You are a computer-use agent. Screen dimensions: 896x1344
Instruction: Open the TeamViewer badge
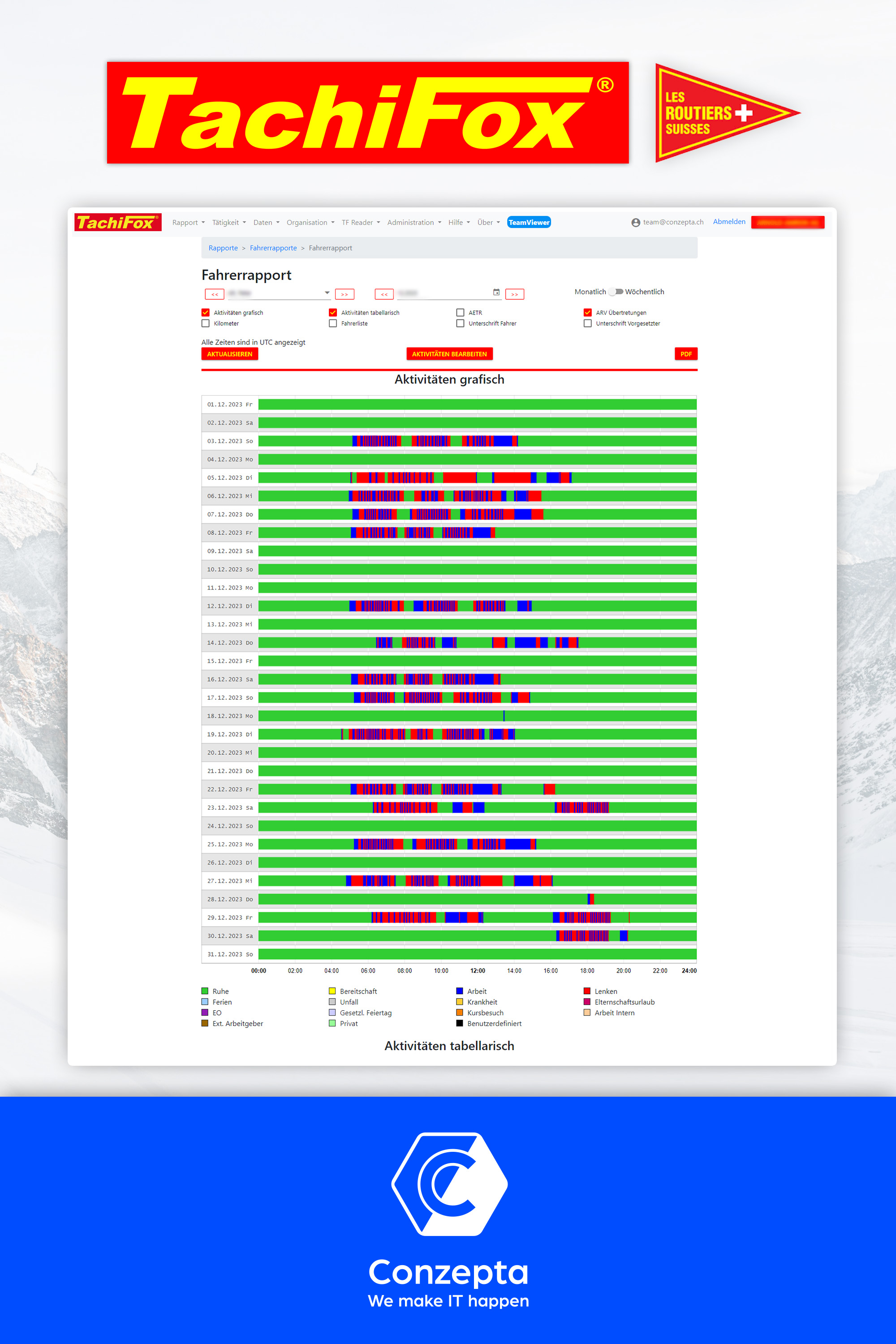pos(529,222)
